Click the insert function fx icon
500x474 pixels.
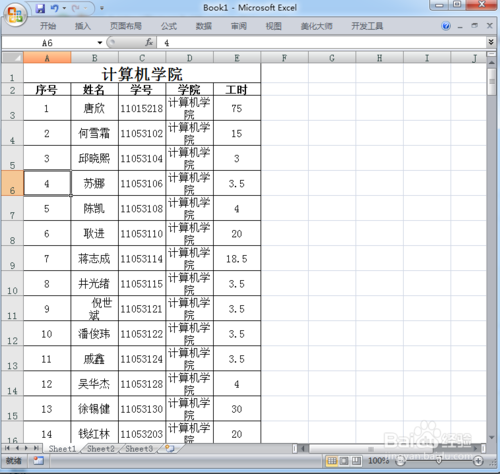pyautogui.click(x=149, y=42)
